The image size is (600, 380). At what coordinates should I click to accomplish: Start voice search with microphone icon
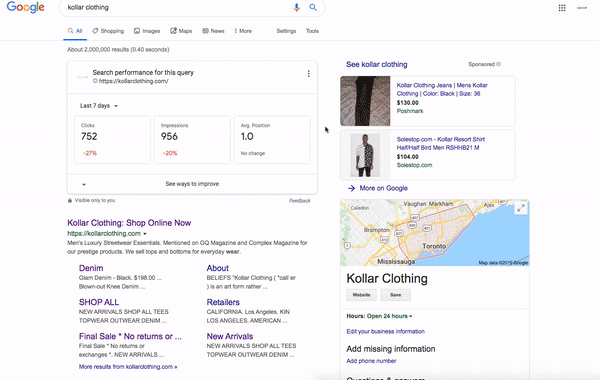pos(297,7)
